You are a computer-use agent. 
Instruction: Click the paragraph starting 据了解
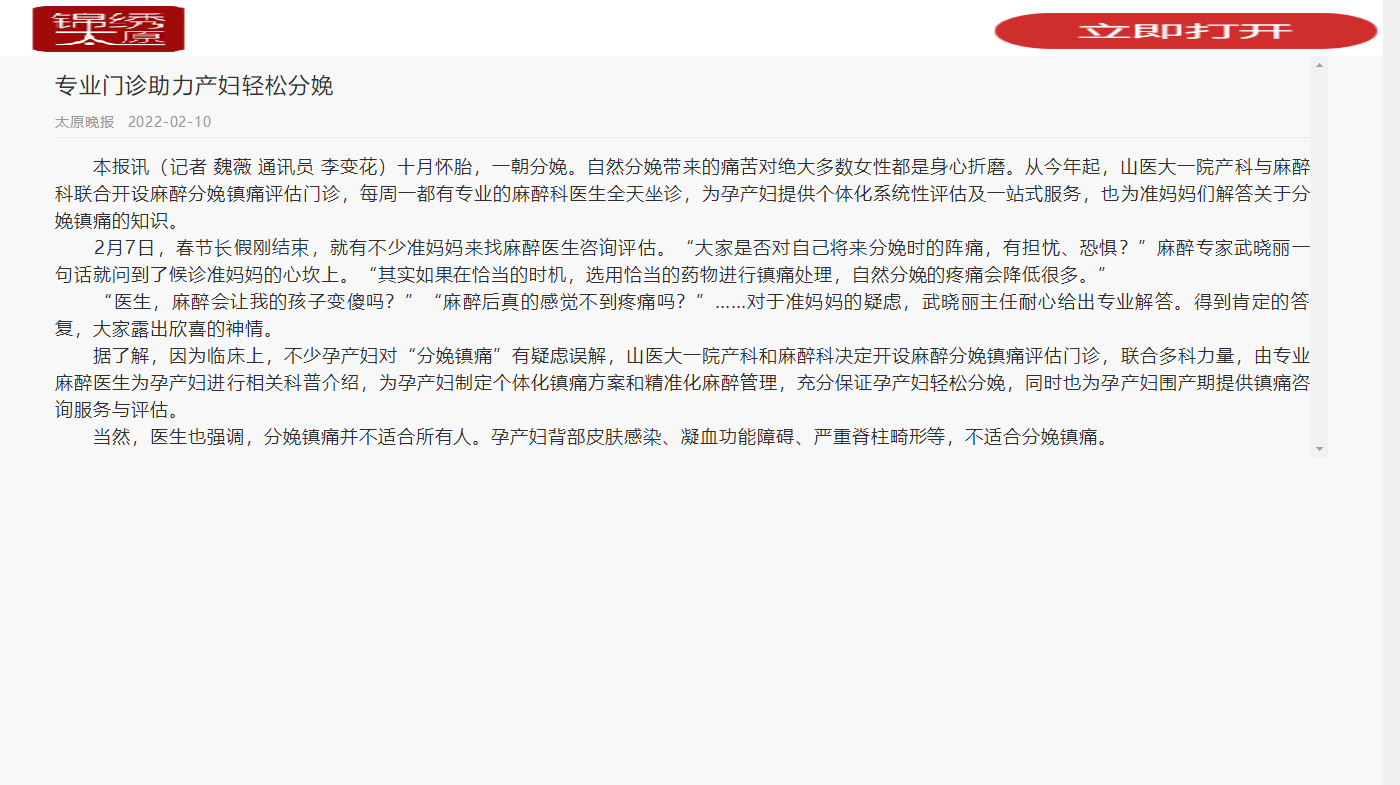coord(682,382)
